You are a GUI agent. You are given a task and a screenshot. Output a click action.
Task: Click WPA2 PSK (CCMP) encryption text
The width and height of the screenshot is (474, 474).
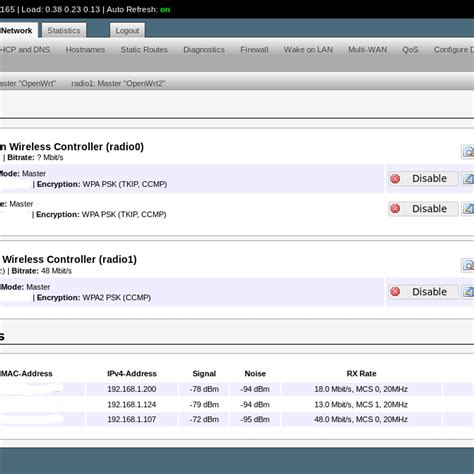pyautogui.click(x=117, y=297)
